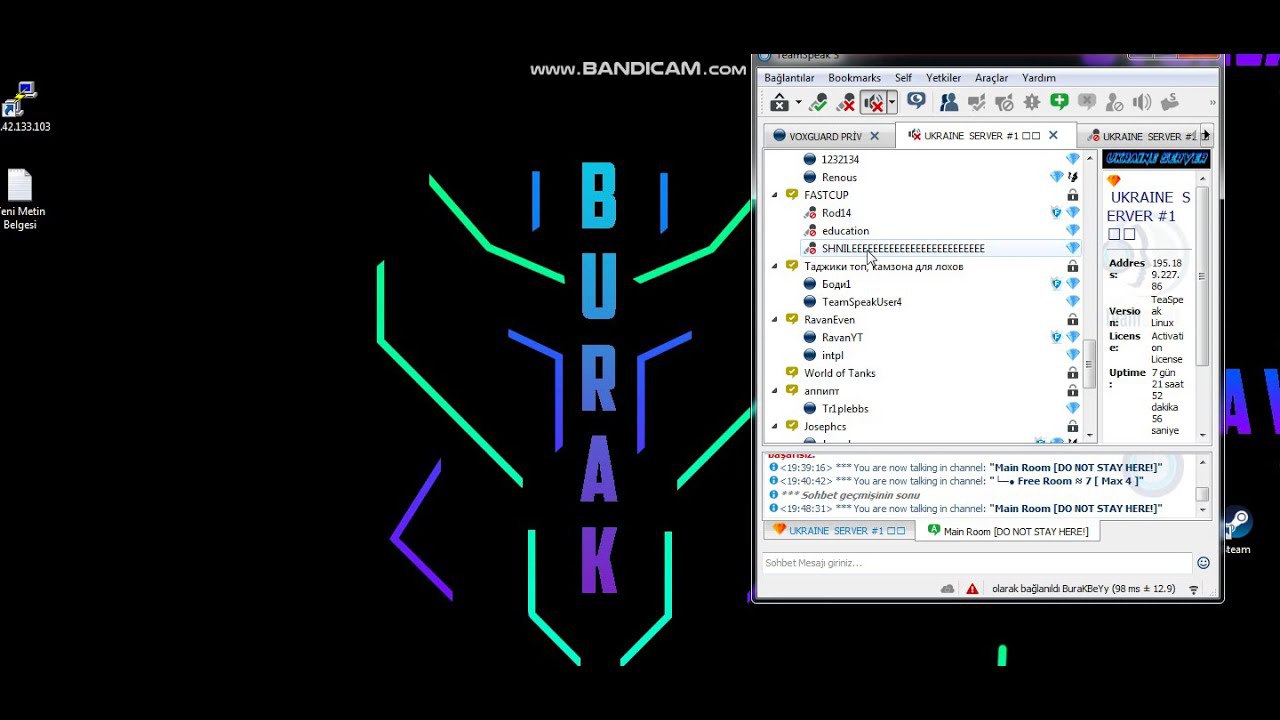
Task: Open the contacts manager icon
Action: coord(948,103)
